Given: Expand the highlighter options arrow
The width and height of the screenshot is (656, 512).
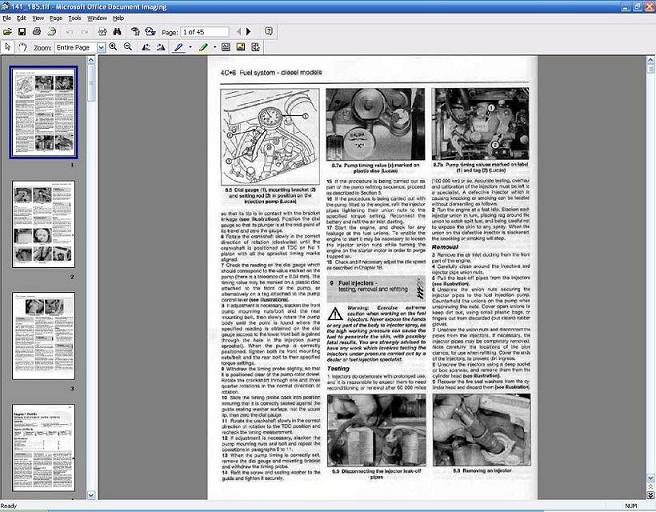Looking at the screenshot, I should point(212,47).
